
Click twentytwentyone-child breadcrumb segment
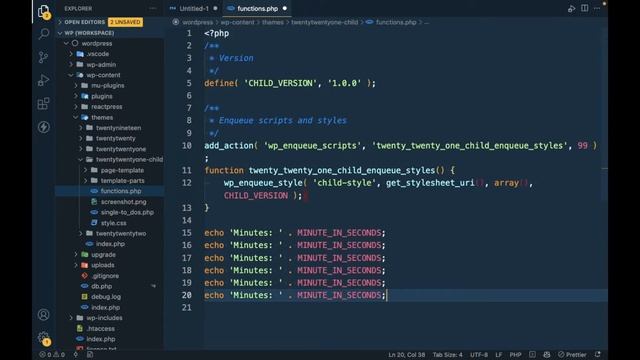[x=324, y=22]
